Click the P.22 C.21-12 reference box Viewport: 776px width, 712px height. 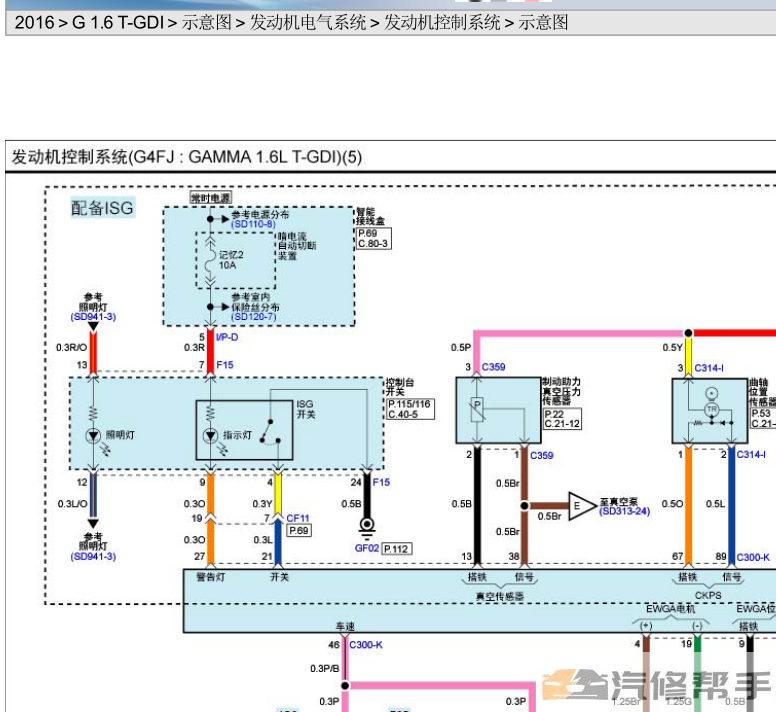coord(562,419)
